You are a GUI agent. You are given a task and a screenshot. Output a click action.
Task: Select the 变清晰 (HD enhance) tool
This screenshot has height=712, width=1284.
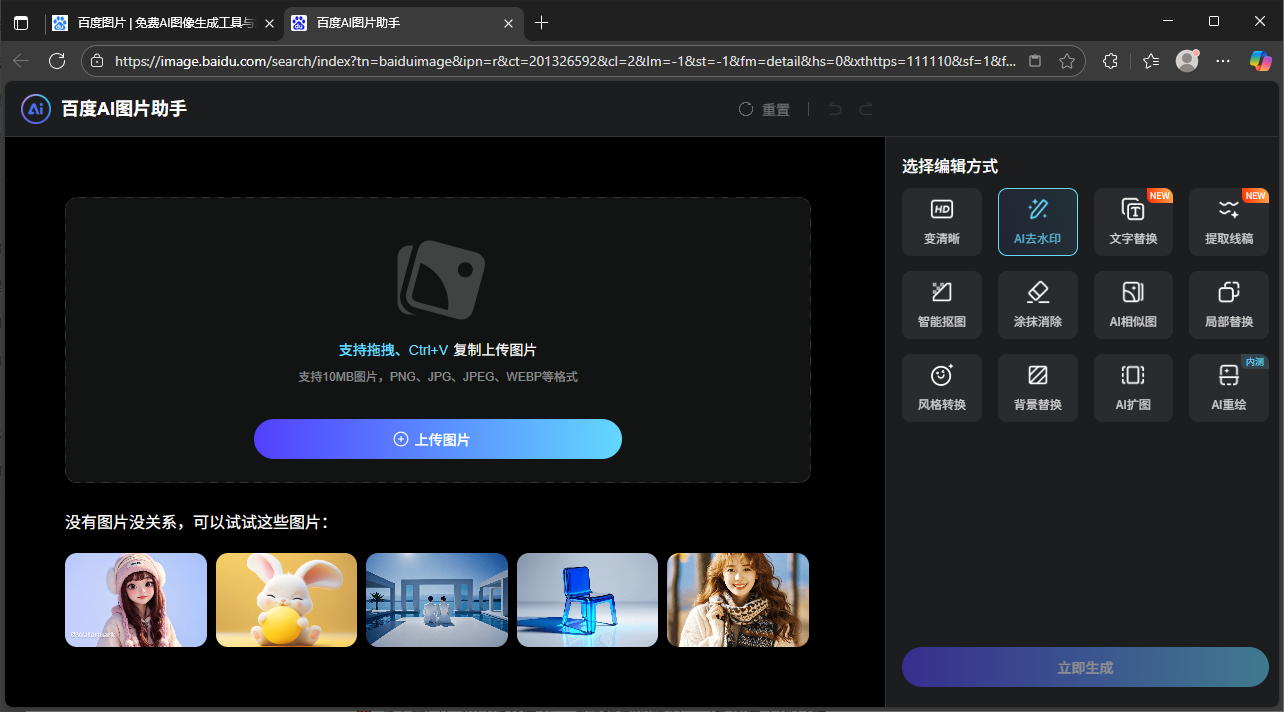click(x=941, y=221)
